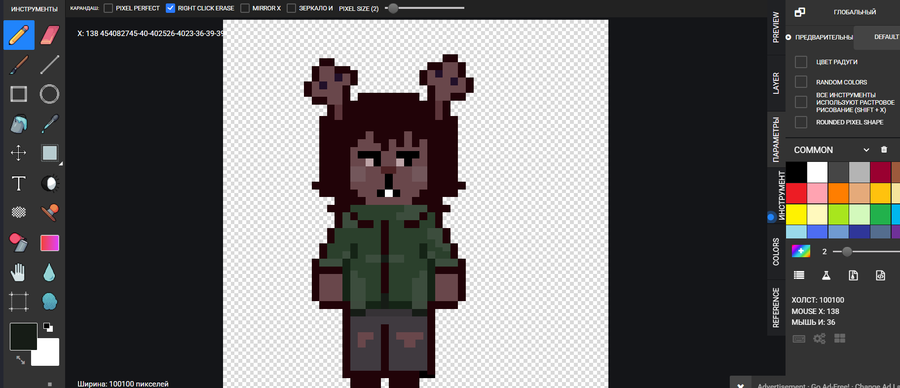900x388 pixels.
Task: Open the Reference side tab
Action: (776, 308)
